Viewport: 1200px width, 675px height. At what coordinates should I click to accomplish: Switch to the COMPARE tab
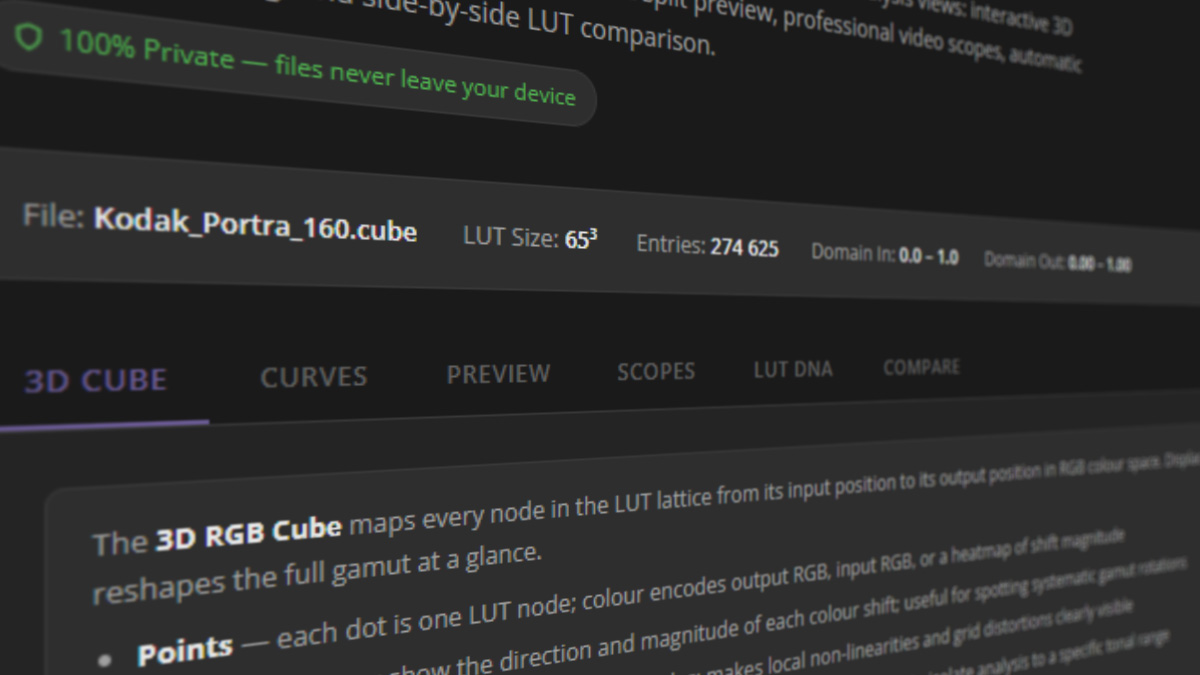[x=921, y=368]
